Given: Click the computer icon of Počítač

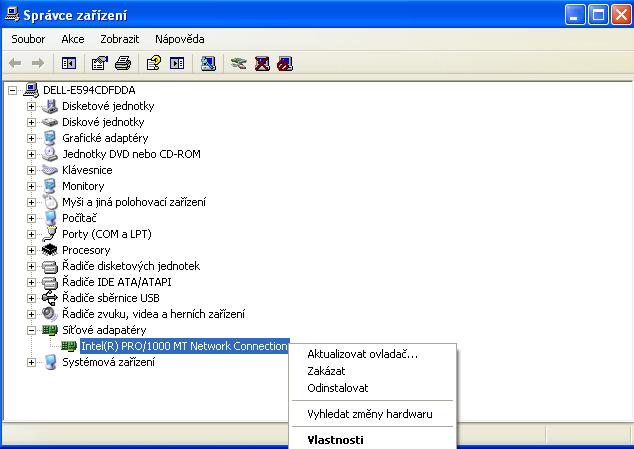Looking at the screenshot, I should point(50,218).
